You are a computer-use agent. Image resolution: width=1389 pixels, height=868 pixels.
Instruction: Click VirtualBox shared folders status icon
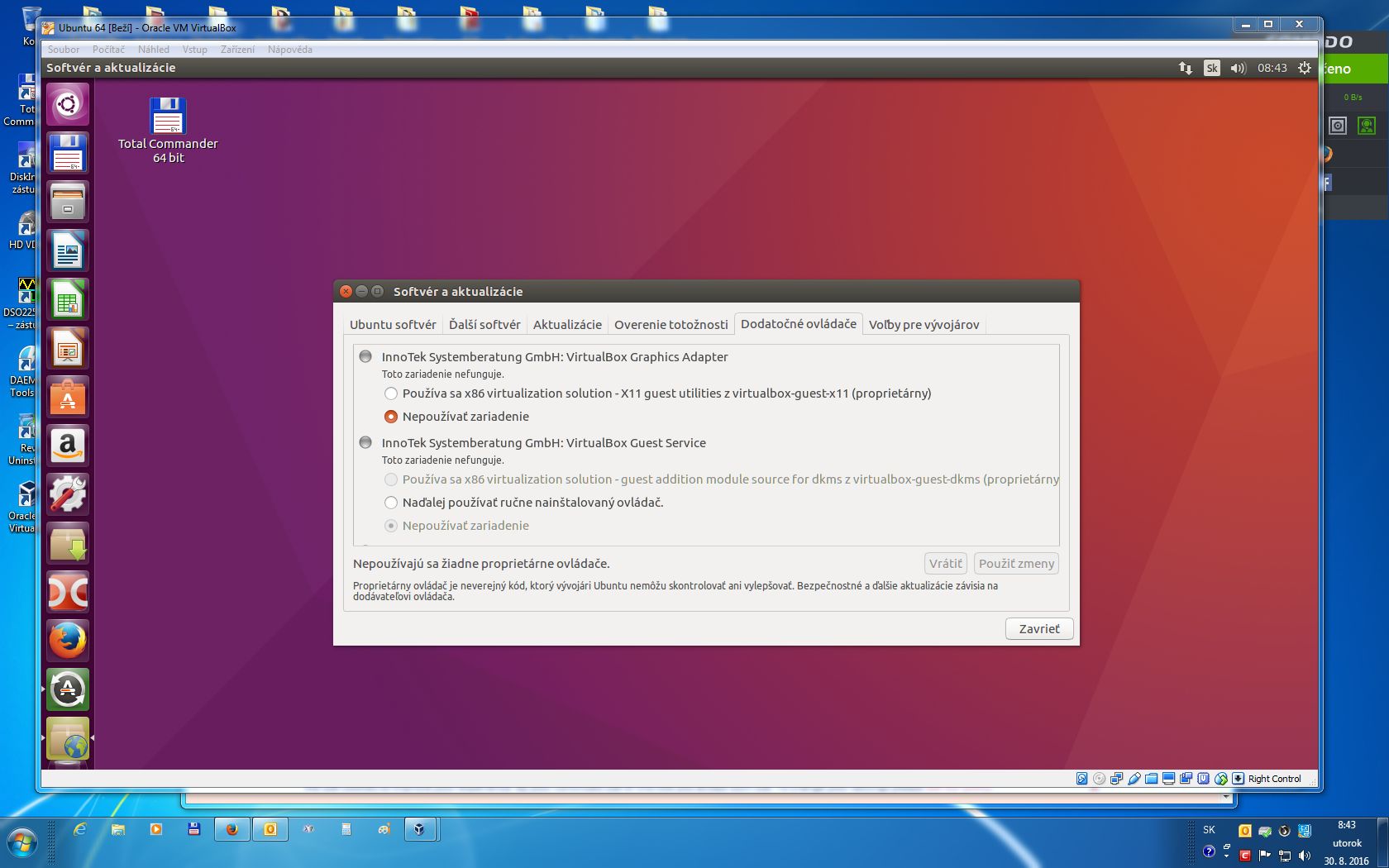pos(1152,779)
